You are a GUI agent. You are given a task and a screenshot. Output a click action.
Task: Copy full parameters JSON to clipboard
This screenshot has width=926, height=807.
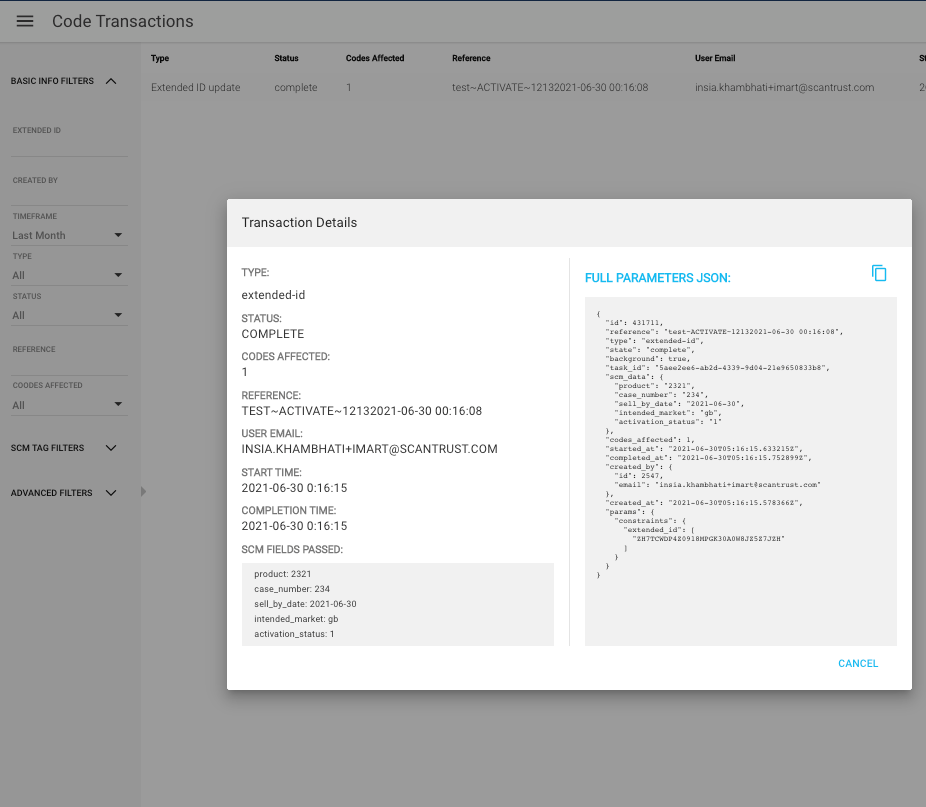tap(879, 273)
